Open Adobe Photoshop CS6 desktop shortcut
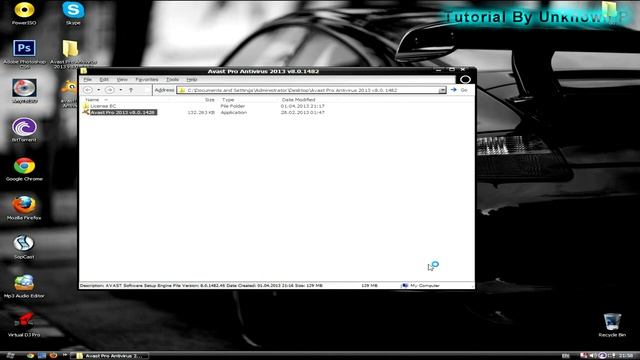Image resolution: width=640 pixels, height=360 pixels. click(24, 48)
